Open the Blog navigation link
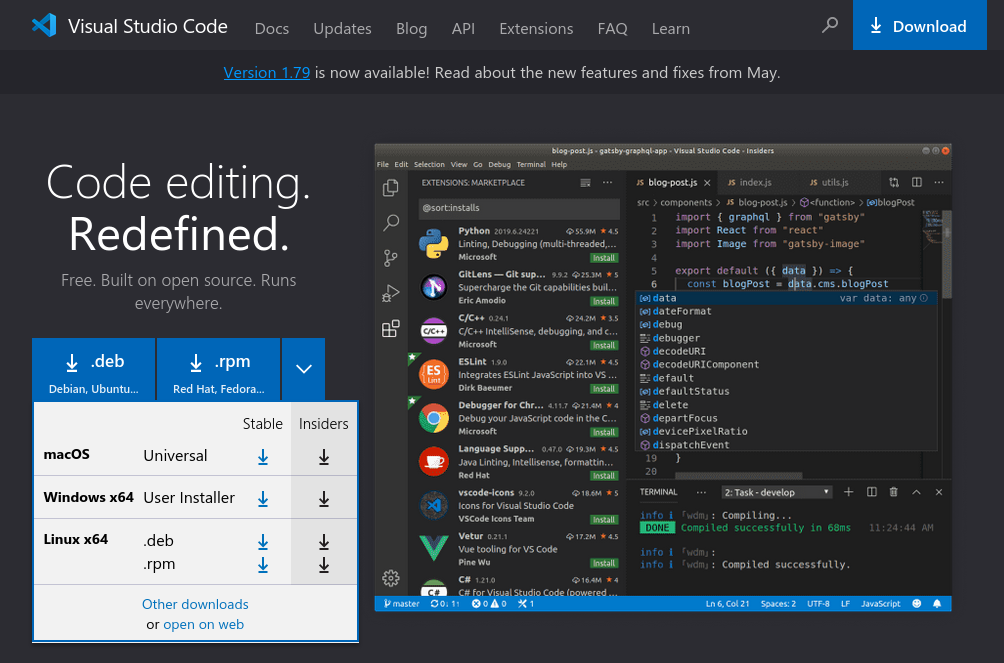Image resolution: width=1004 pixels, height=663 pixels. [411, 28]
